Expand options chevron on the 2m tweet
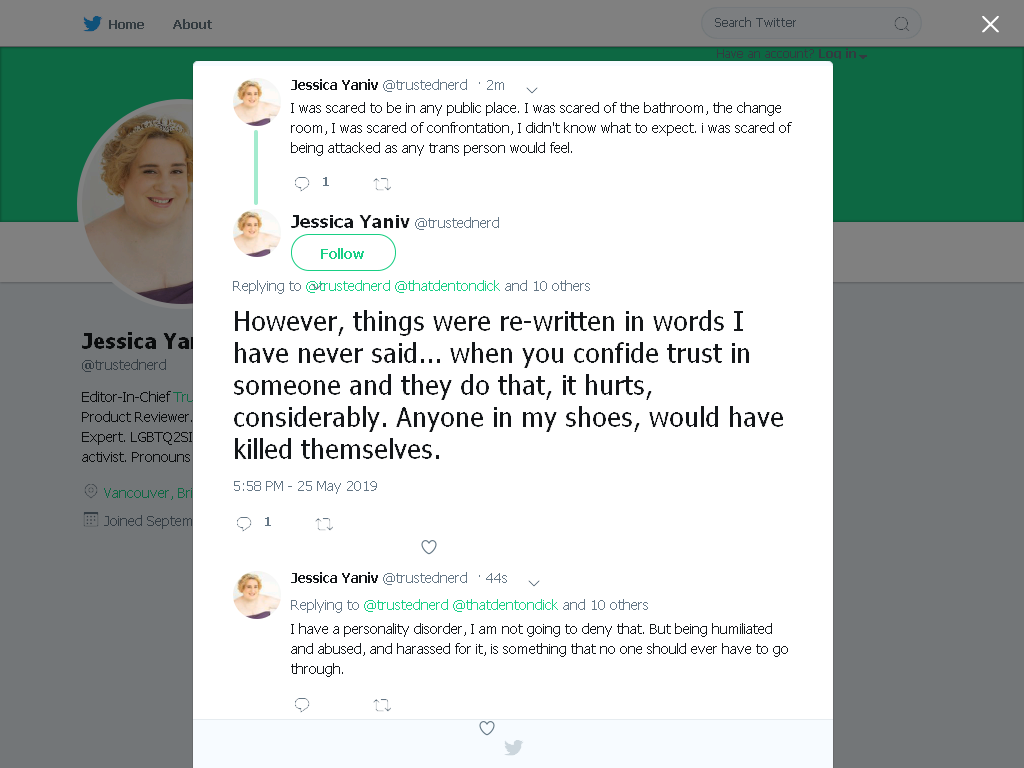The image size is (1024, 768). click(532, 89)
